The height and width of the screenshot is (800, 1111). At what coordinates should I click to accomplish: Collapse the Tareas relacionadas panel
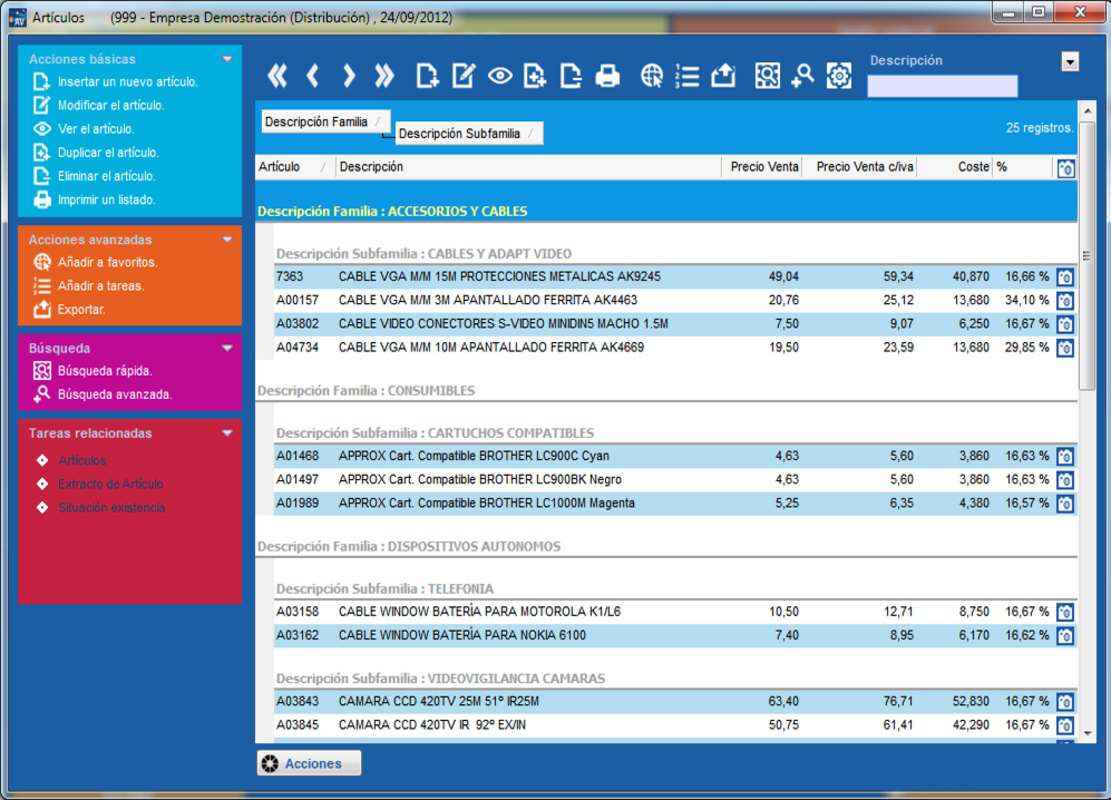[227, 433]
